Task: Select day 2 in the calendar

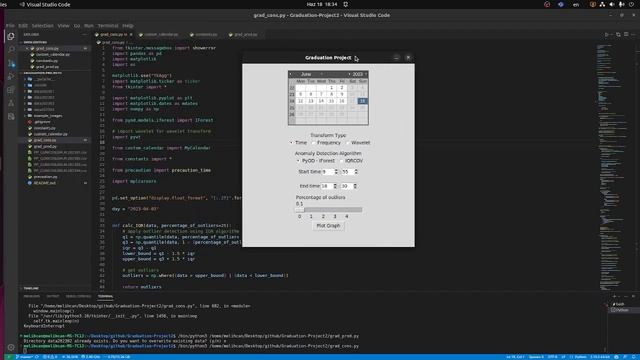Action: (342, 88)
